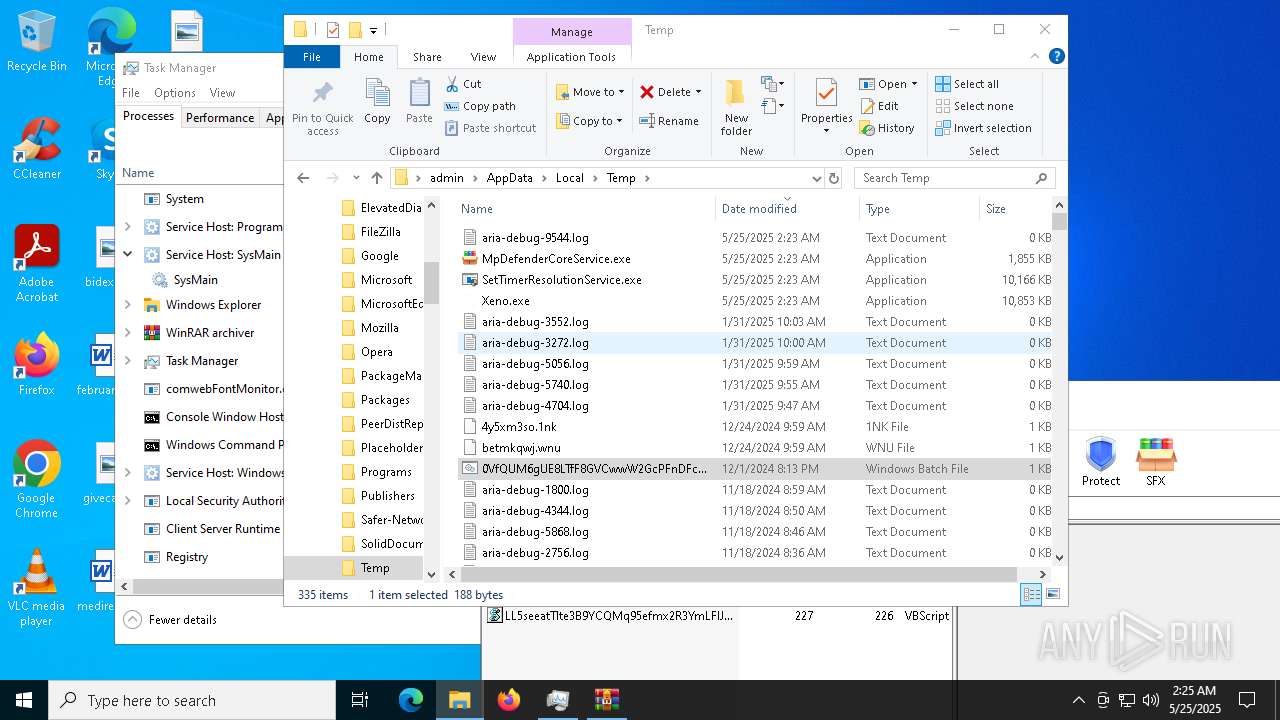Click Edit in Open group
Image resolution: width=1280 pixels, height=720 pixels.
(879, 106)
